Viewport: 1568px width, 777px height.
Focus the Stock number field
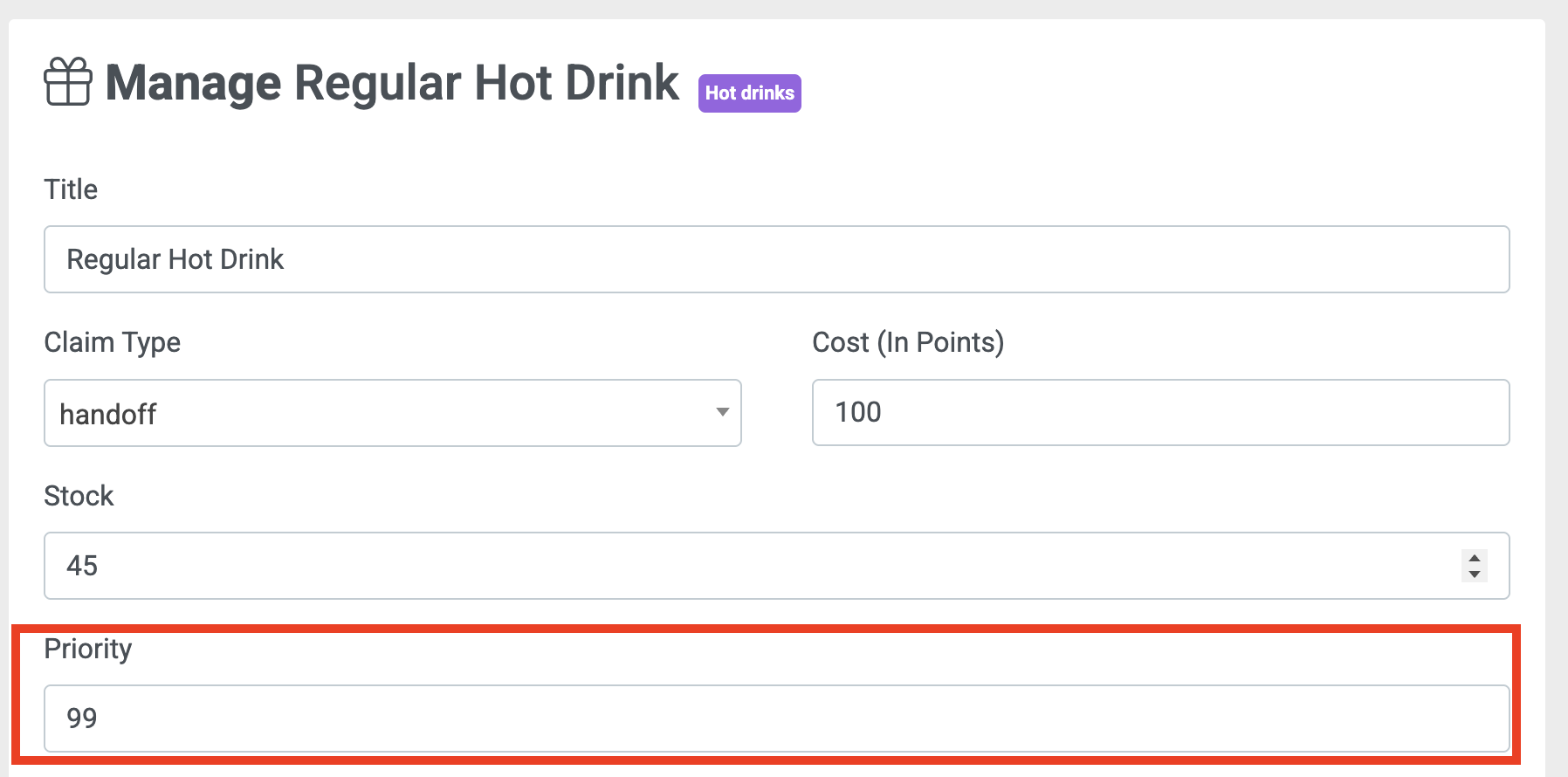(x=777, y=566)
